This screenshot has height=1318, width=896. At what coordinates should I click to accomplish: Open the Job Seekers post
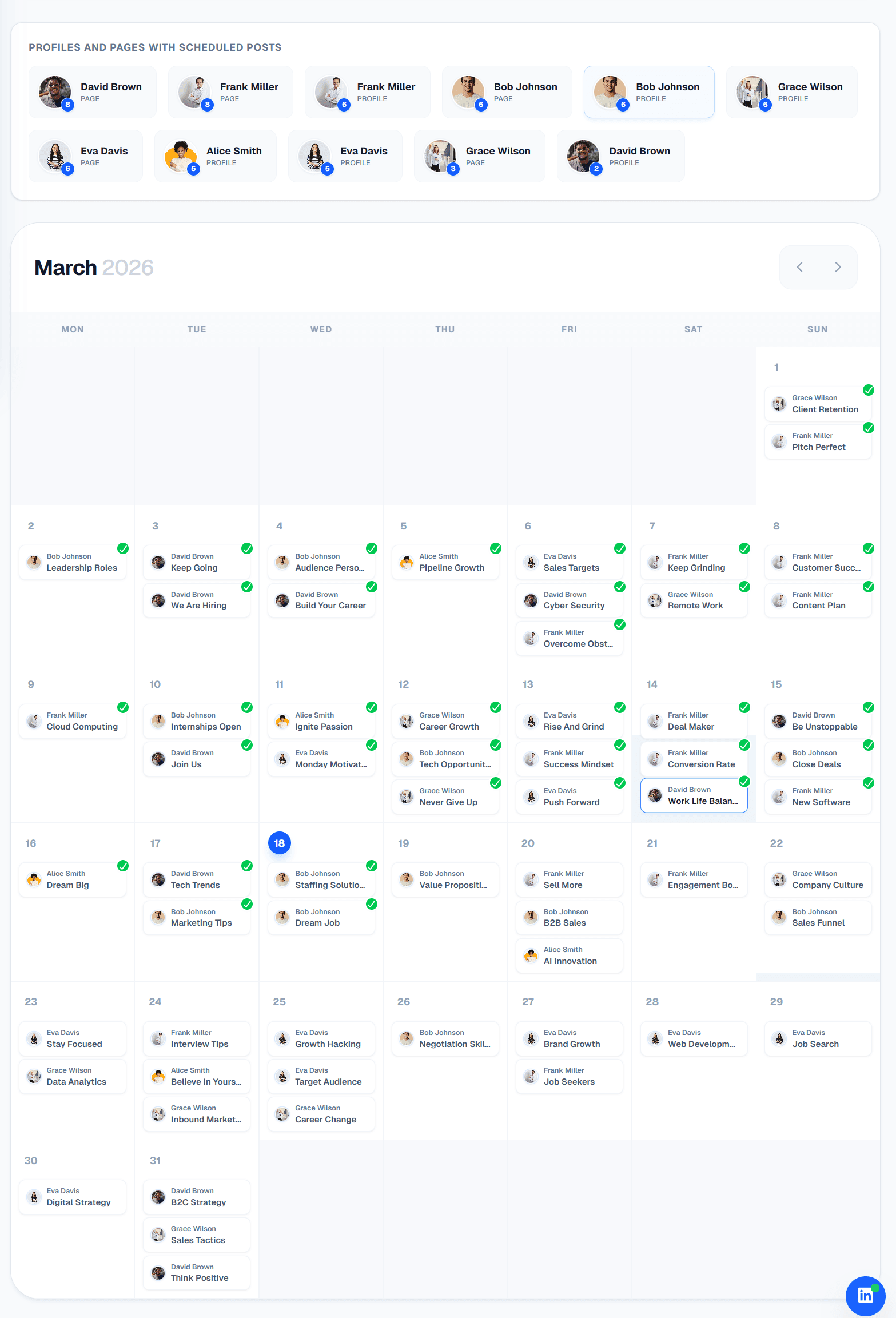click(570, 1076)
